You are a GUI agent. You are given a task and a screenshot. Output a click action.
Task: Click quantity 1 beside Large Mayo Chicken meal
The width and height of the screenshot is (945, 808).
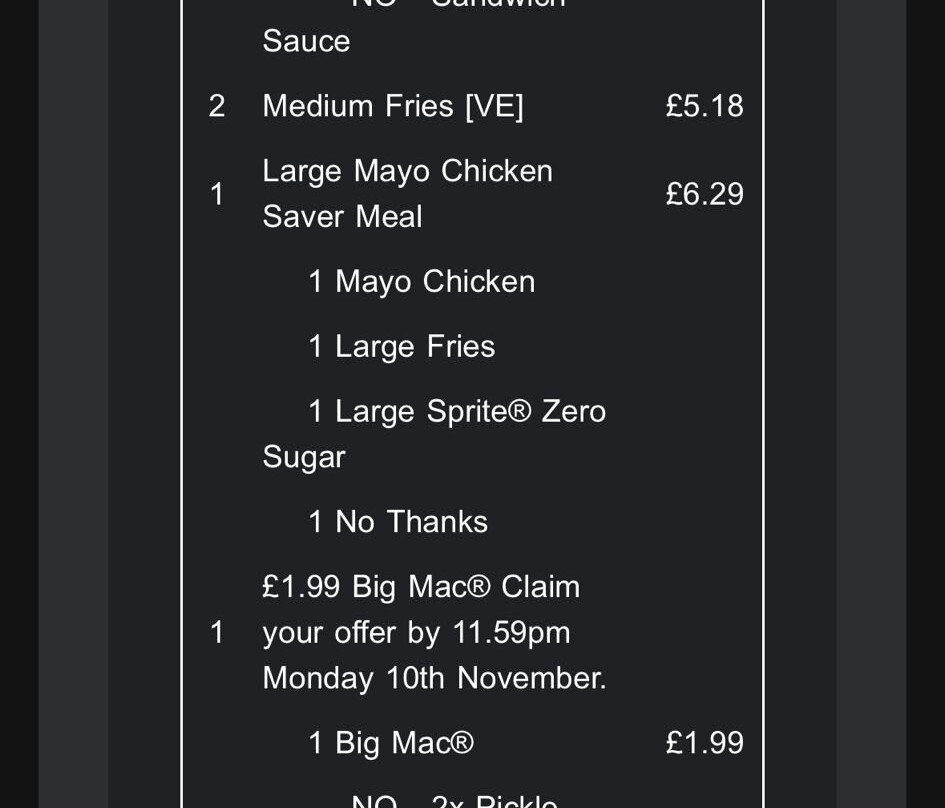pyautogui.click(x=217, y=193)
